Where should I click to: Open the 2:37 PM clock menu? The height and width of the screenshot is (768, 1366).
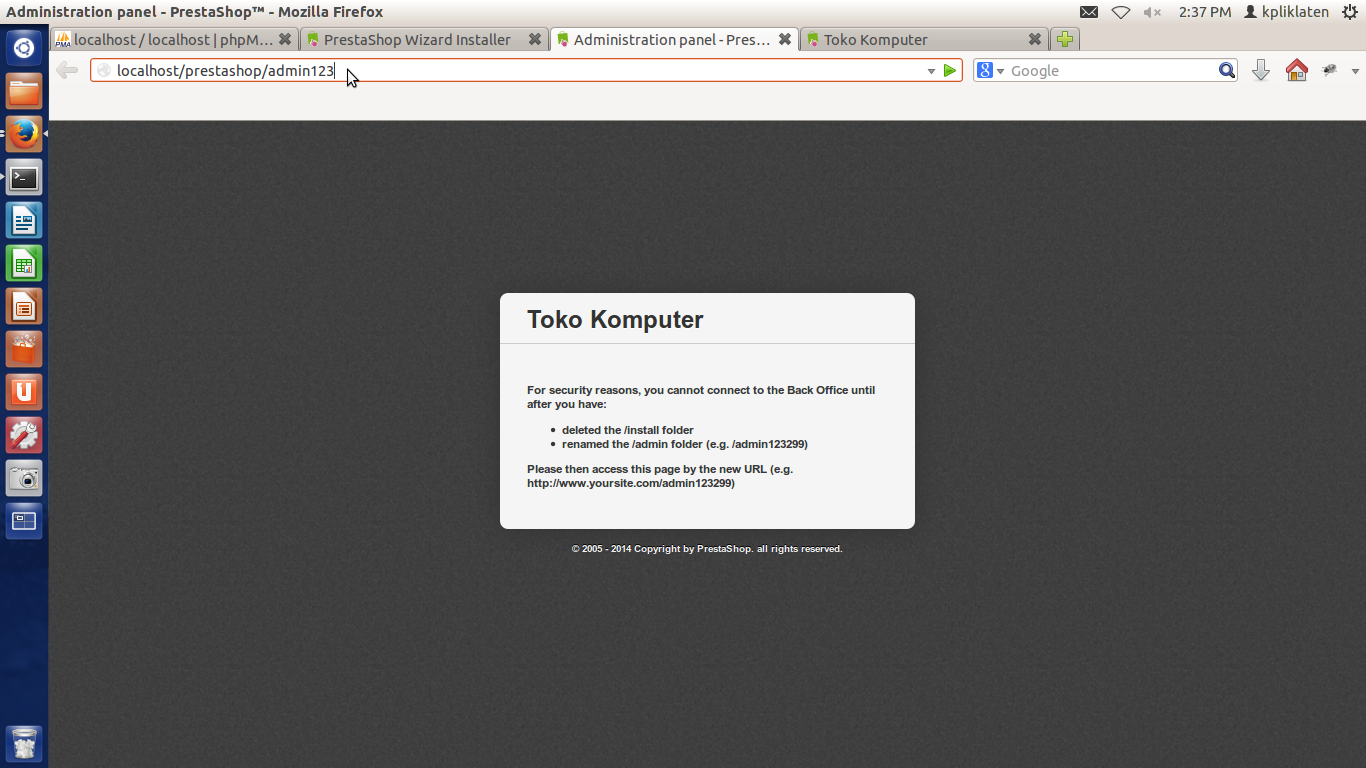[x=1205, y=12]
